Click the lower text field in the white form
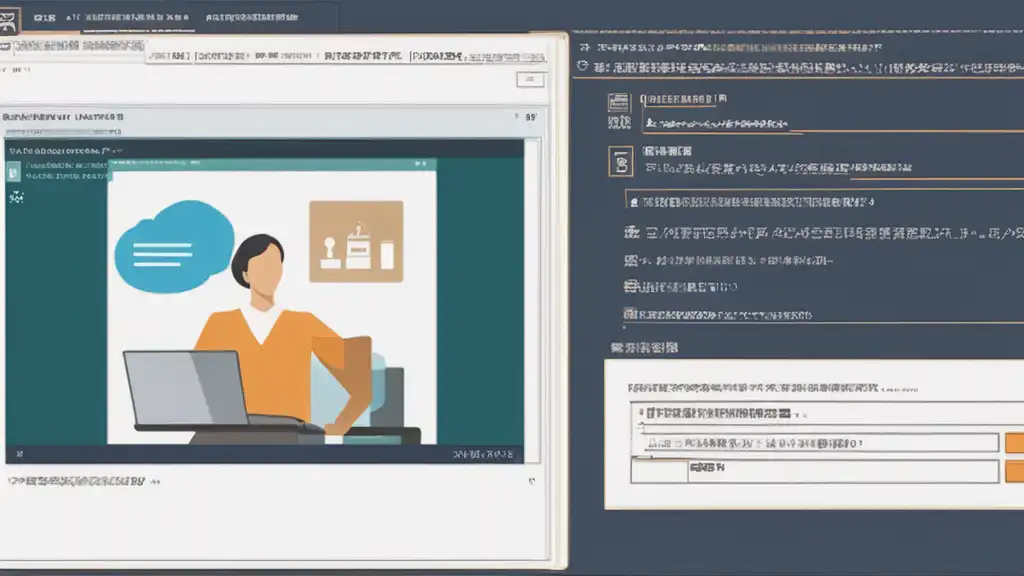 [x=814, y=471]
